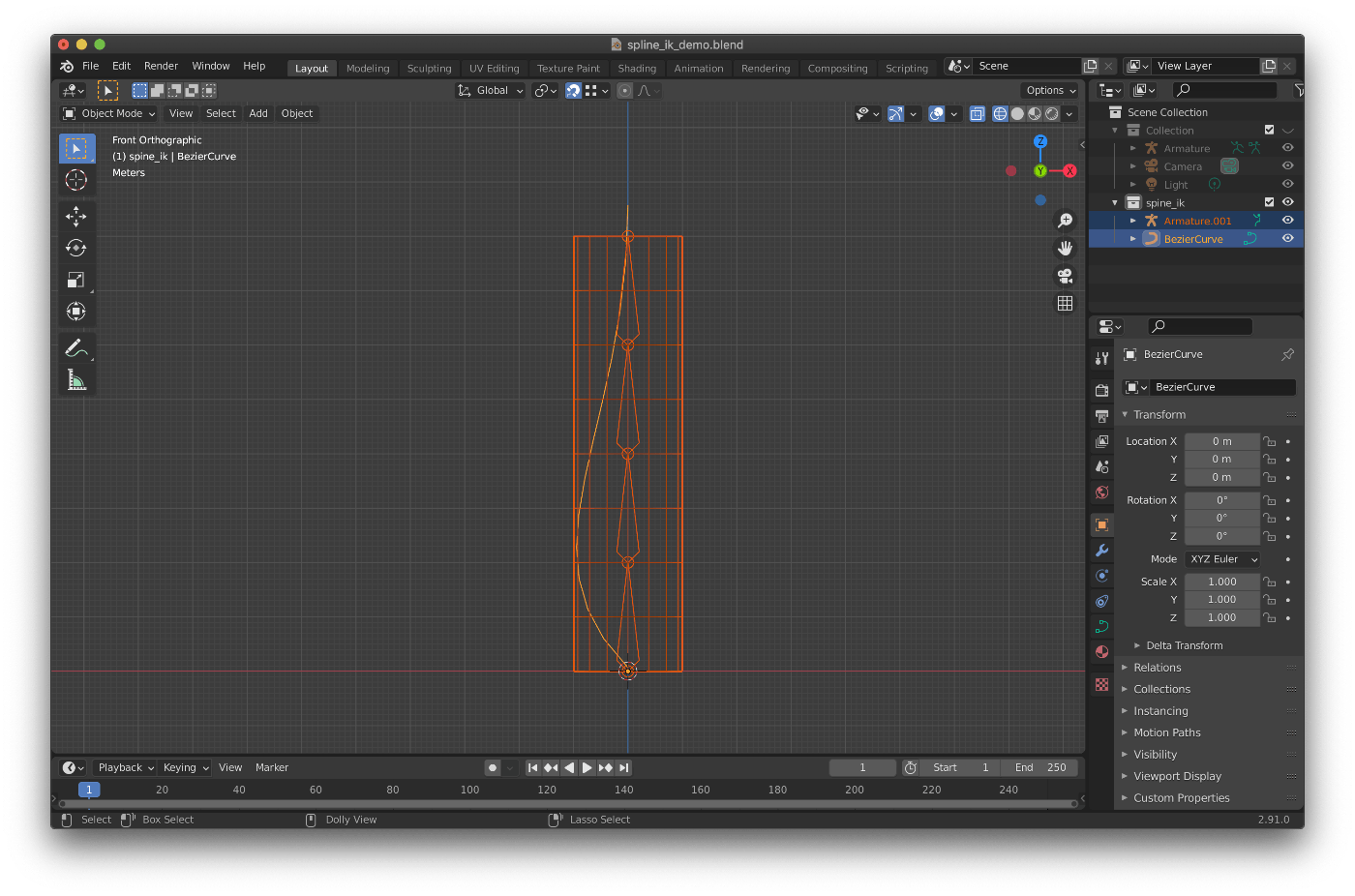Screen dimensions: 1355x896
Task: Select the Move tool in toolbar
Action: tap(75, 216)
